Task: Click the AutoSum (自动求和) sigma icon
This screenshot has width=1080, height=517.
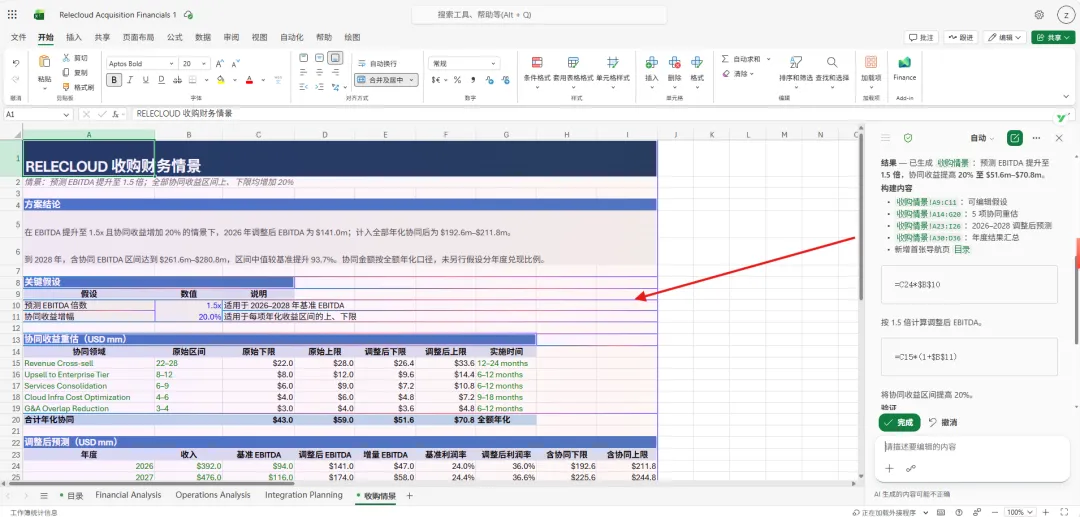Action: 725,59
